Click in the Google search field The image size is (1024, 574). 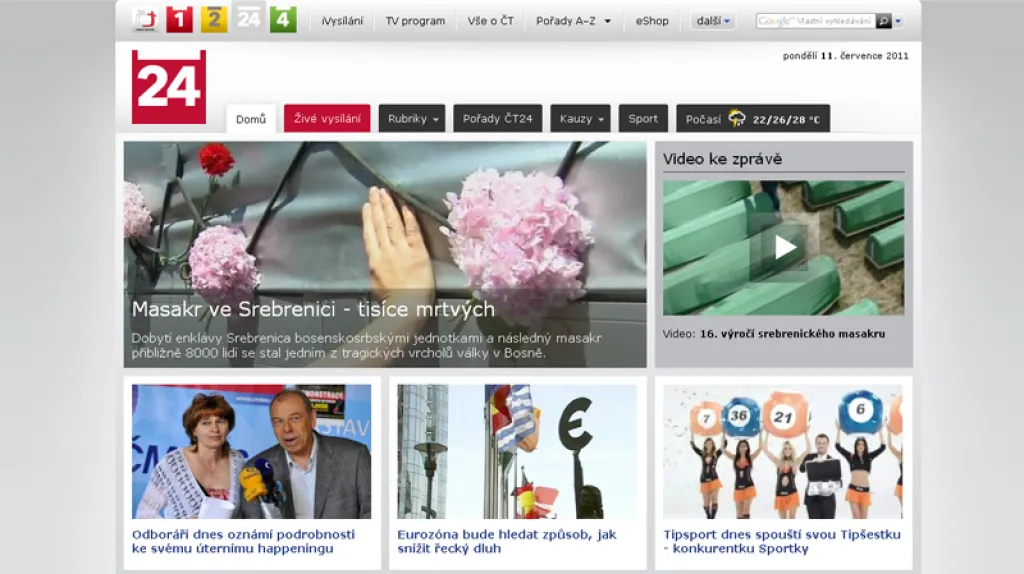[815, 21]
